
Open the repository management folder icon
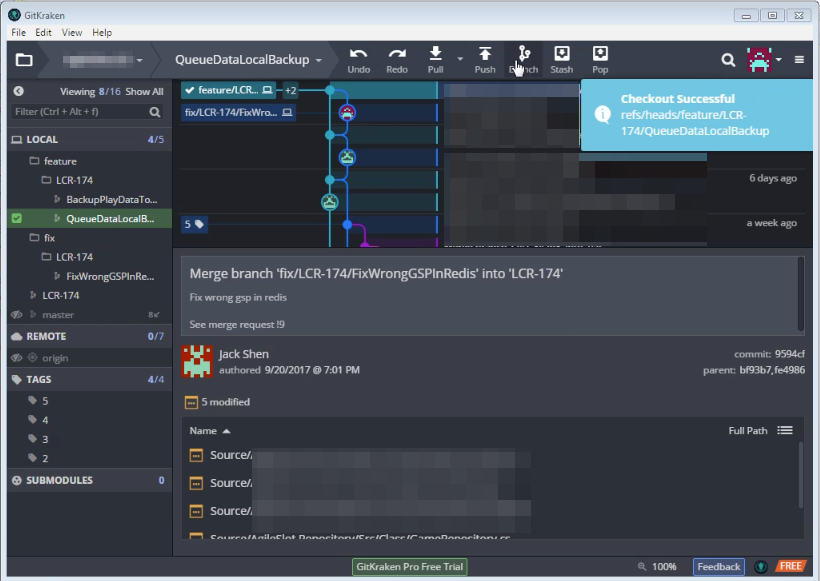tap(24, 60)
